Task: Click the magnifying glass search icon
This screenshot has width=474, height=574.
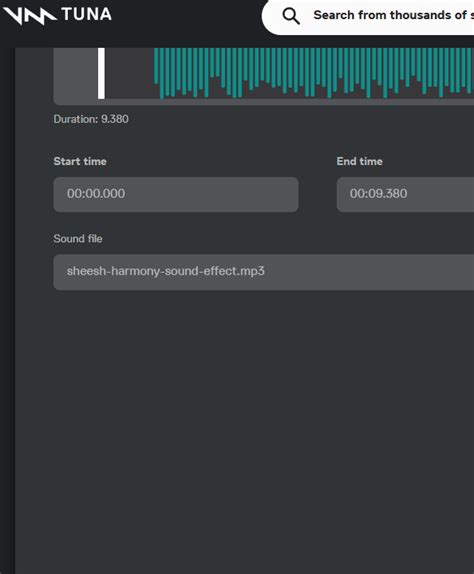Action: click(x=291, y=16)
